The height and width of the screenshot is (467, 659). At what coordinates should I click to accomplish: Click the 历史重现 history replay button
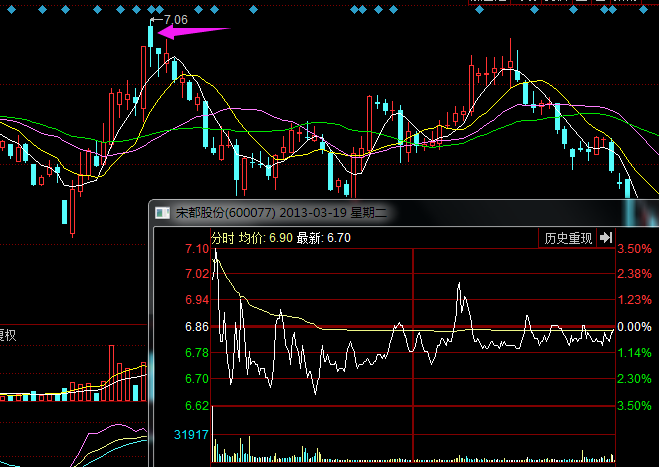point(568,238)
